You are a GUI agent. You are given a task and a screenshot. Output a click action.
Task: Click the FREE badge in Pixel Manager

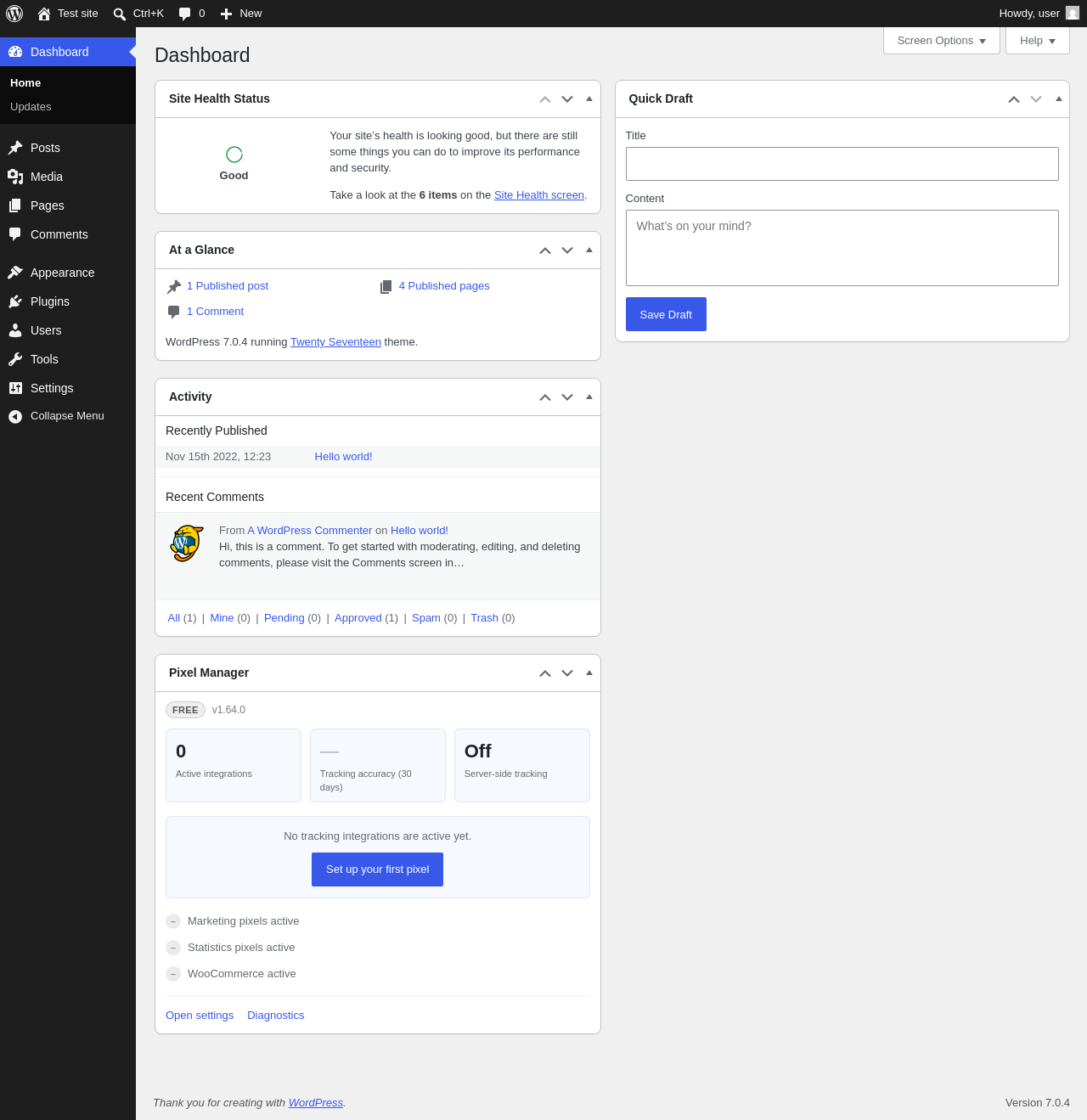(185, 710)
